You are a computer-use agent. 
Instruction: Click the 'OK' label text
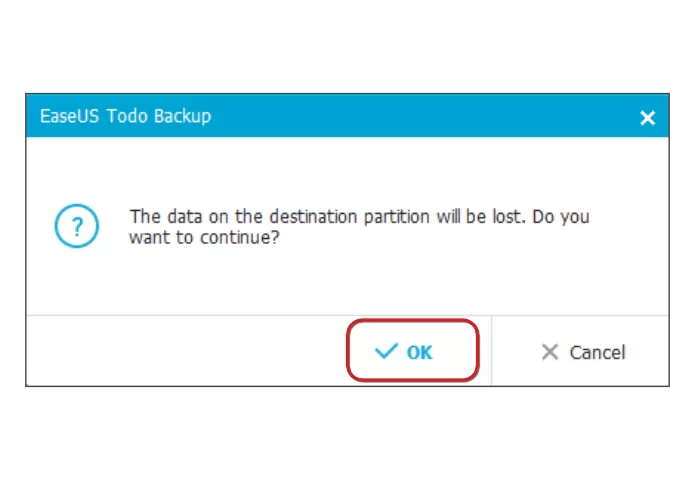[420, 352]
